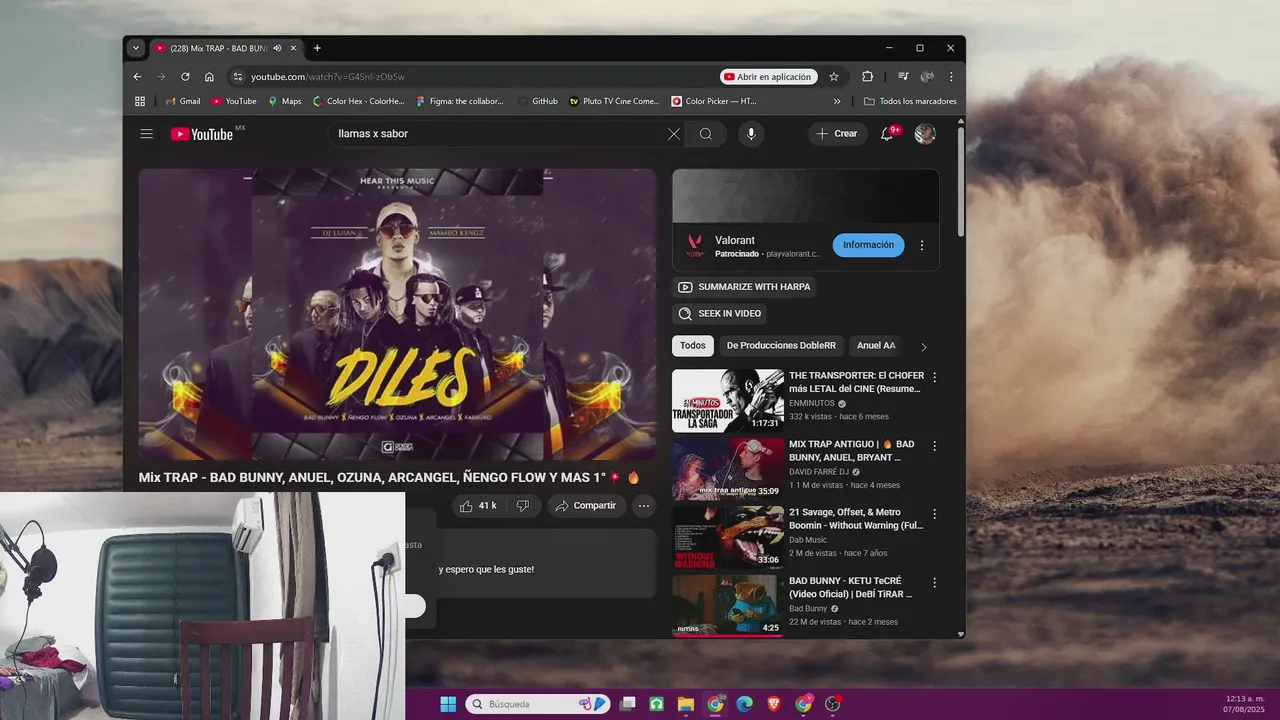1280x720 pixels.
Task: Open the Chrome apps grid shortcut
Action: pos(140,101)
